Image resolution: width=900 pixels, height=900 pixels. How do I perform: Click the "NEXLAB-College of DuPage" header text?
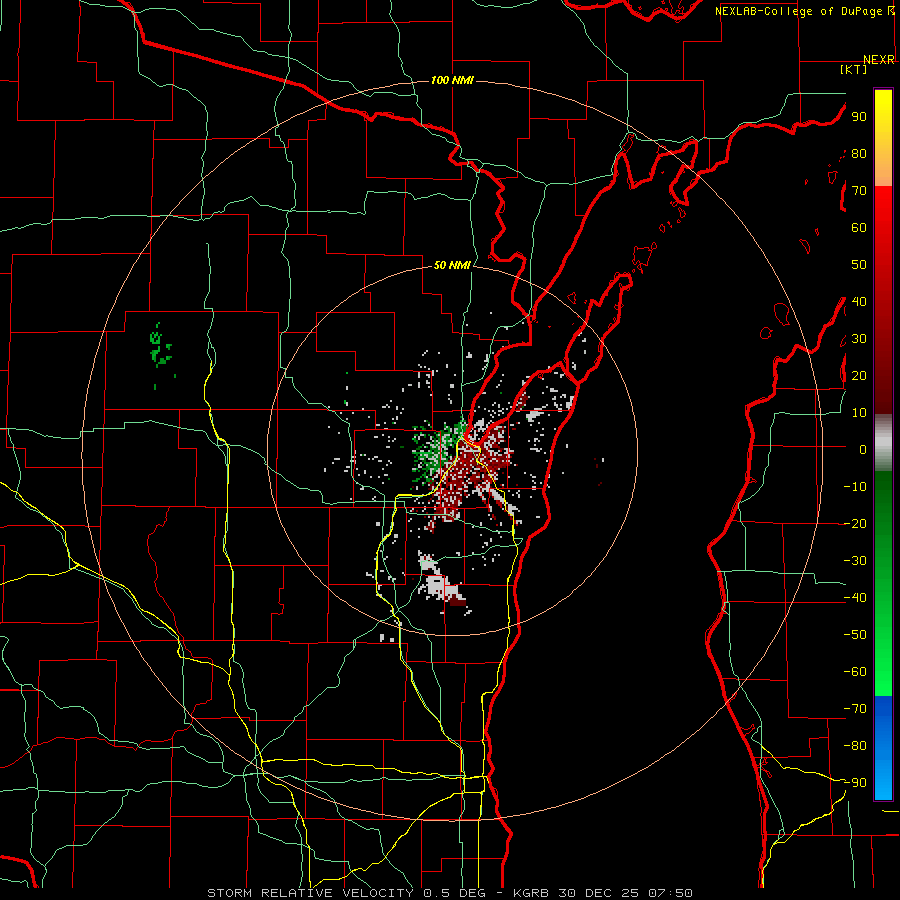pyautogui.click(x=799, y=11)
